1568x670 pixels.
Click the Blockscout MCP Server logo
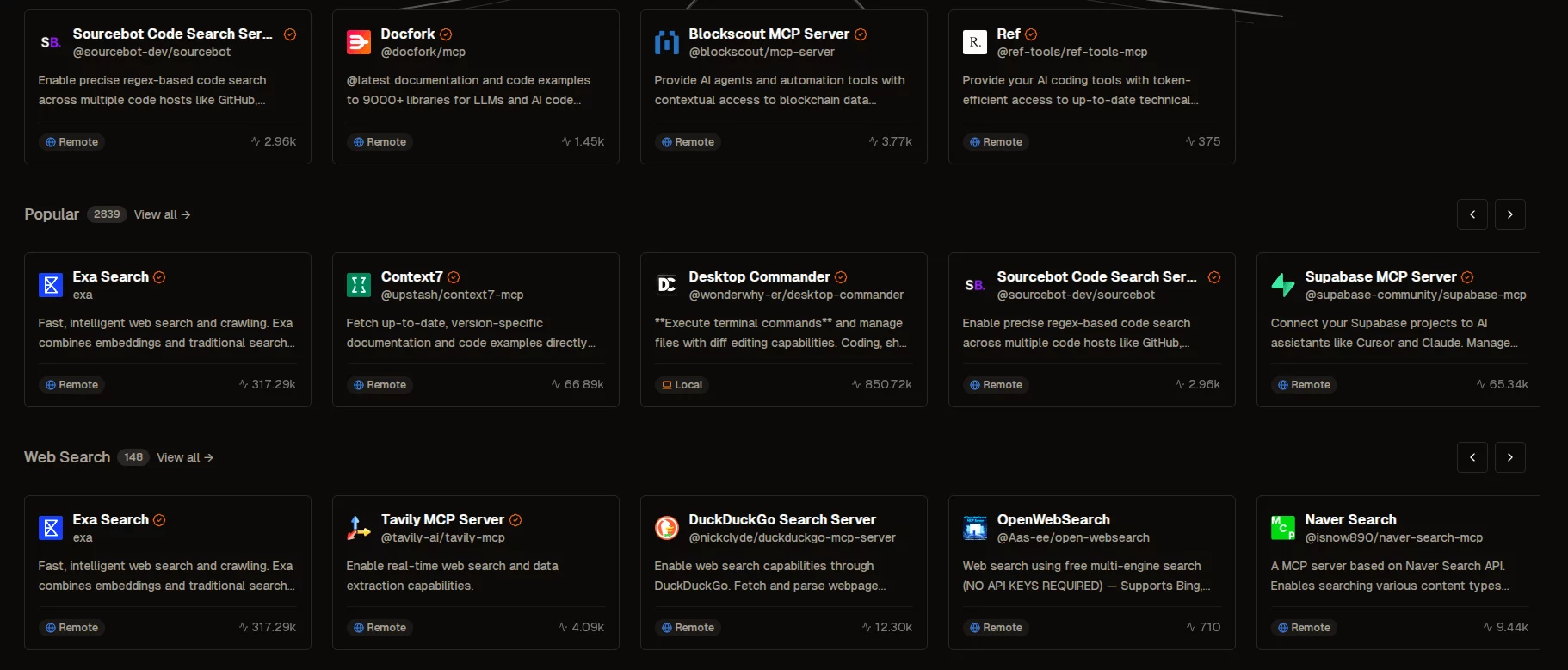(x=667, y=42)
